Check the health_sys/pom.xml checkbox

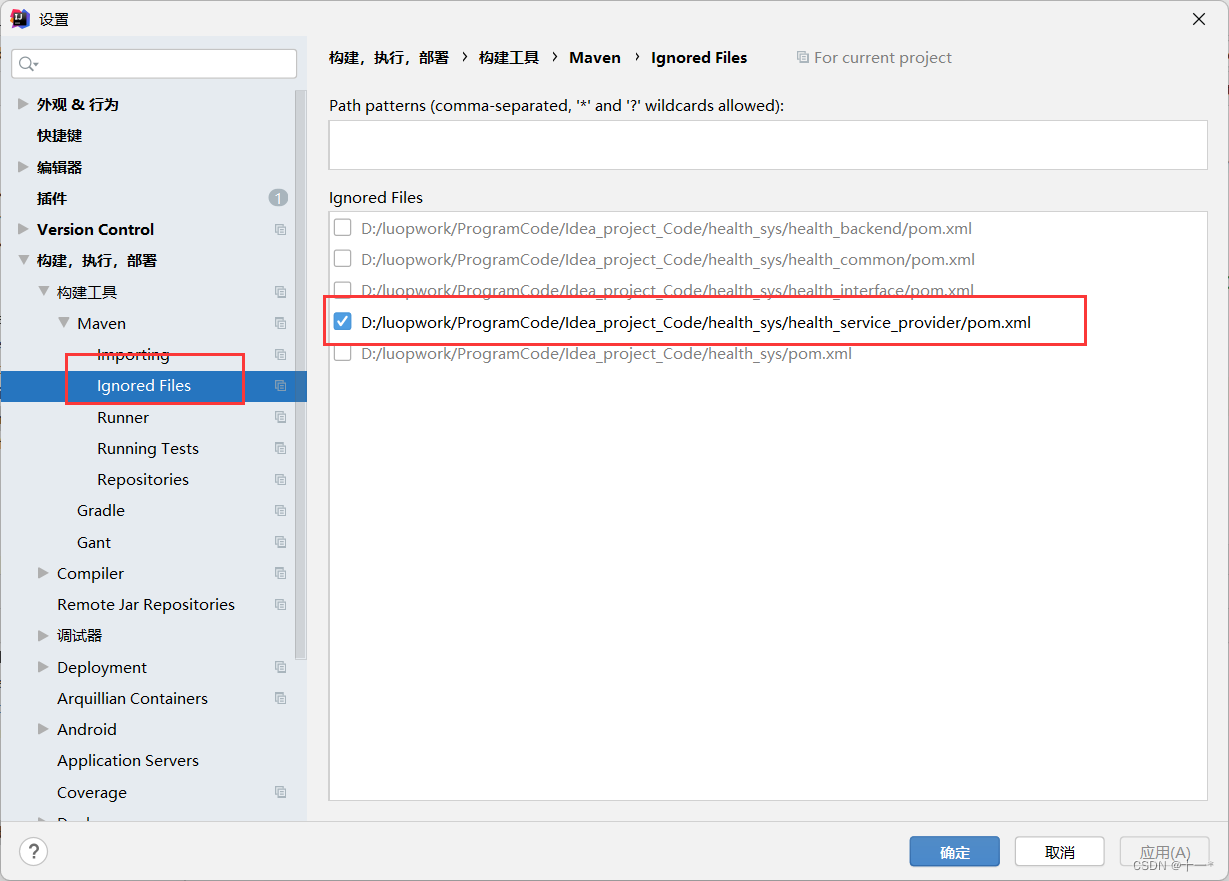pos(342,353)
